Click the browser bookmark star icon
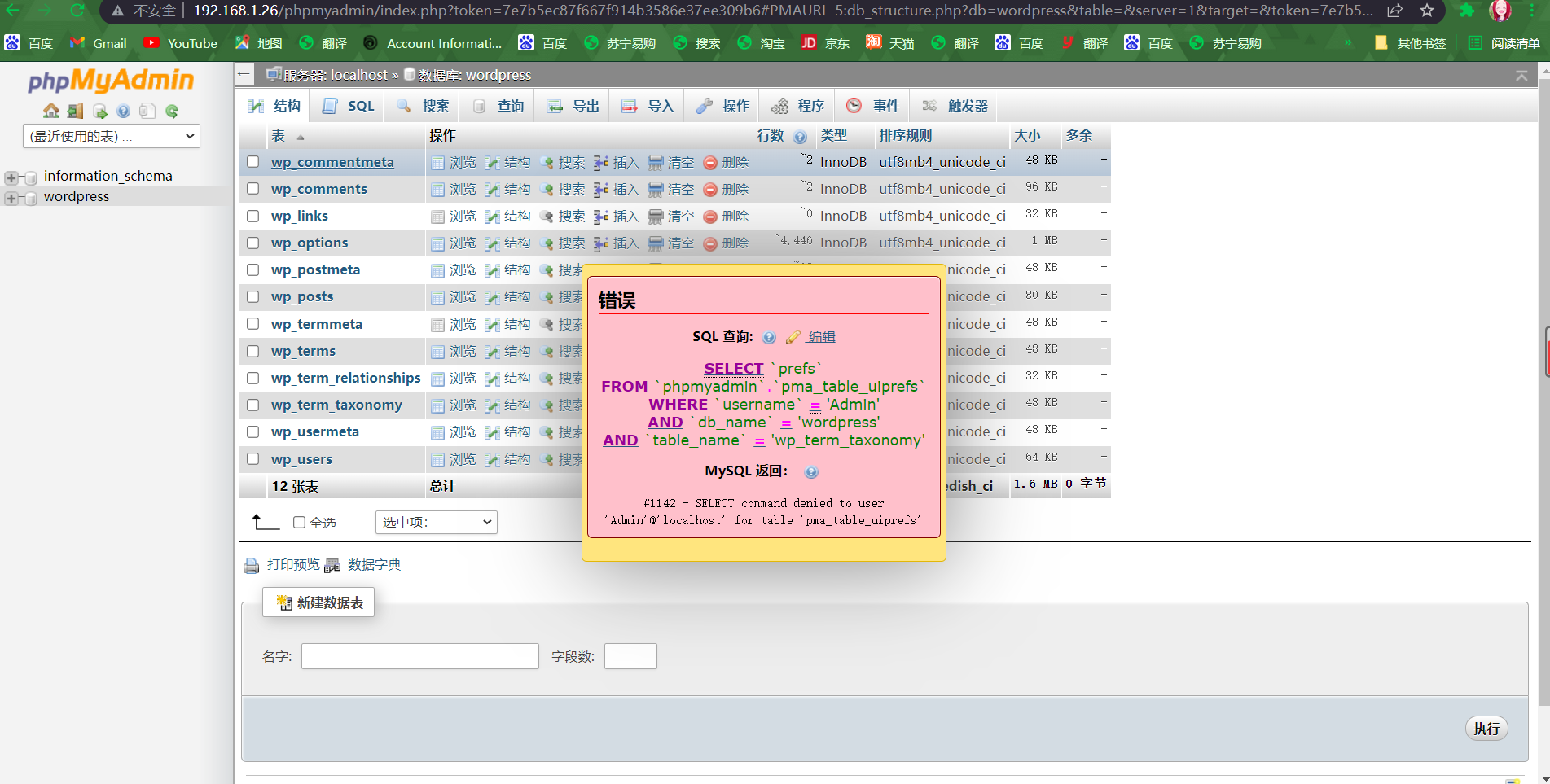The height and width of the screenshot is (784, 1550). pos(1427,11)
